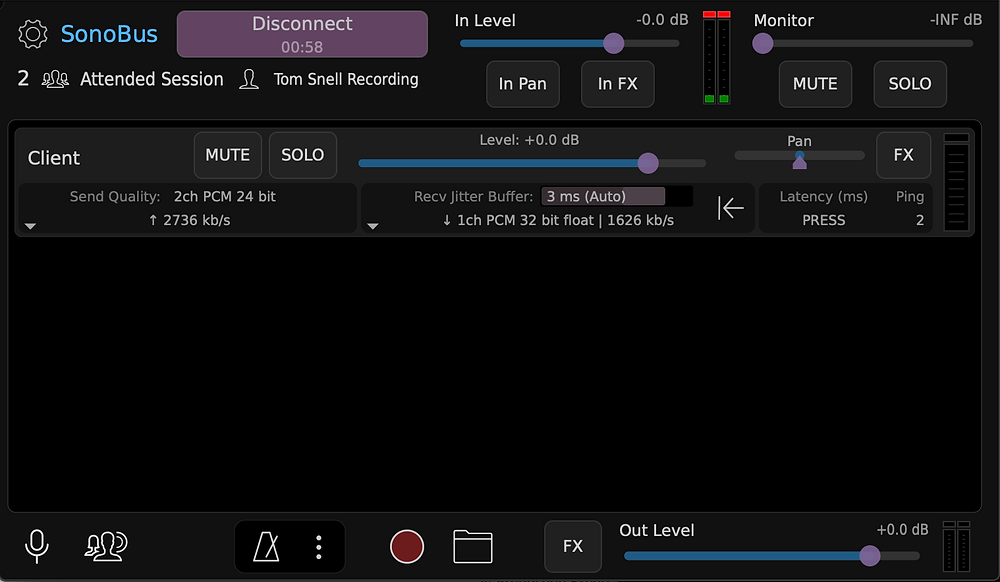The height and width of the screenshot is (582, 1000).
Task: Toggle the microphone input mute icon
Action: pyautogui.click(x=36, y=546)
